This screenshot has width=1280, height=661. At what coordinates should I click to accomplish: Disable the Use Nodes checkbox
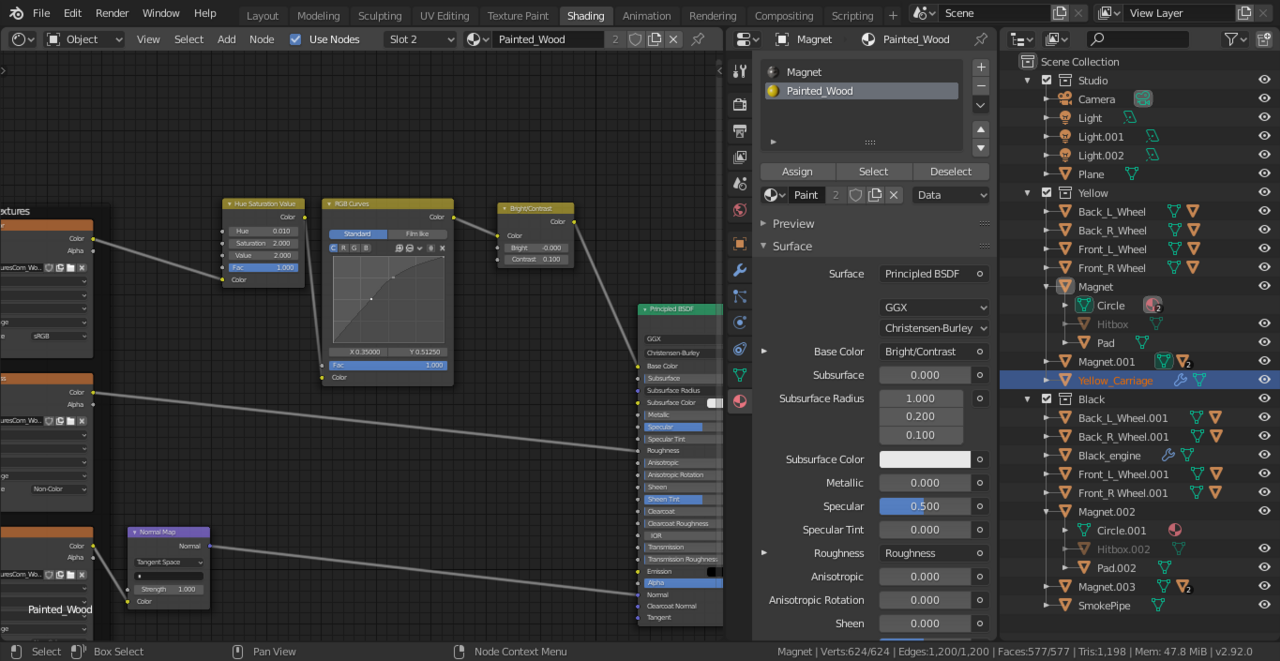296,39
